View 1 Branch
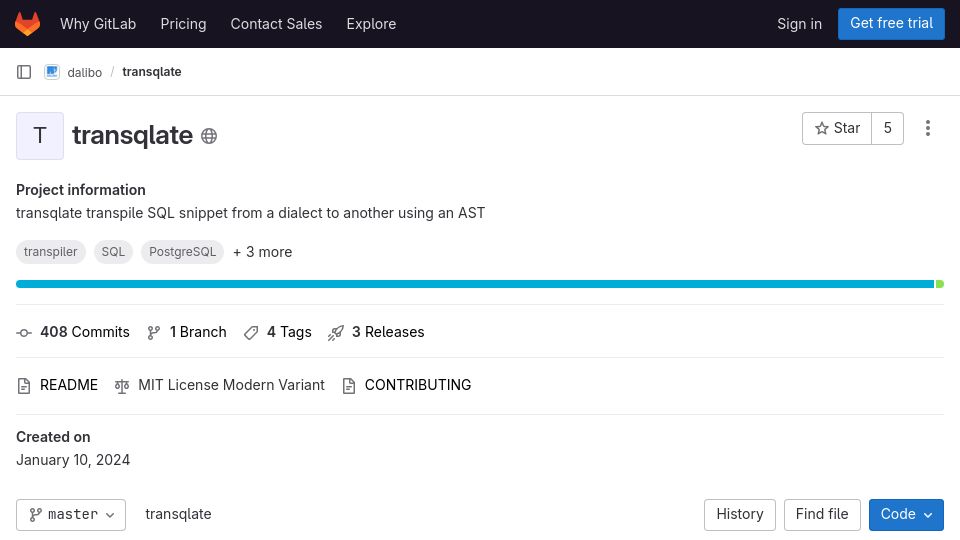The width and height of the screenshot is (960, 540). click(198, 332)
